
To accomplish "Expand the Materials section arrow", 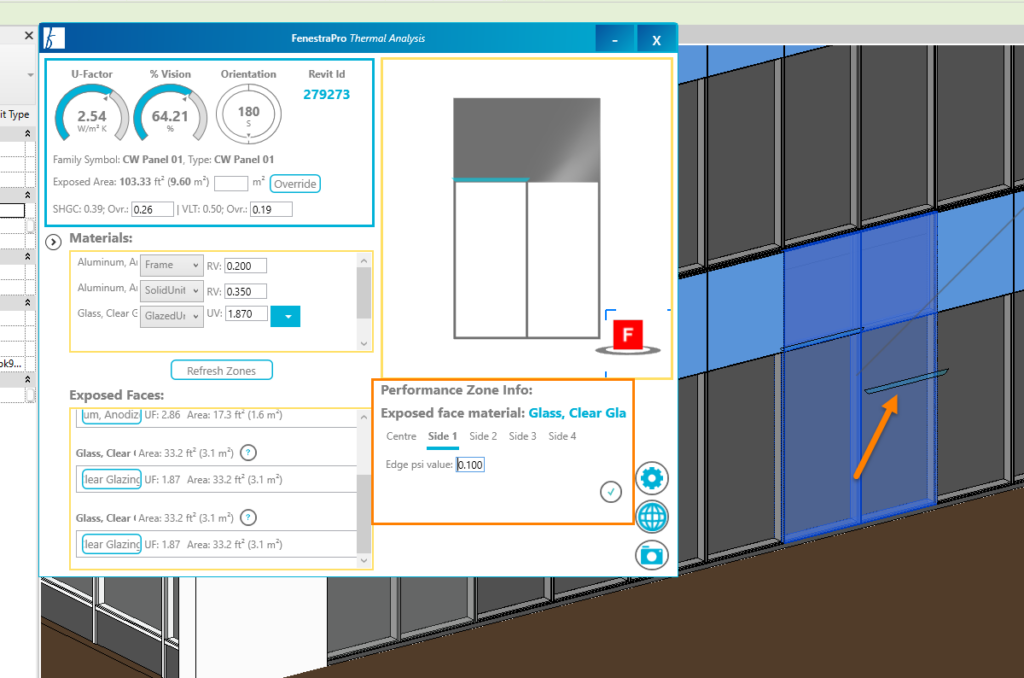I will pos(54,242).
